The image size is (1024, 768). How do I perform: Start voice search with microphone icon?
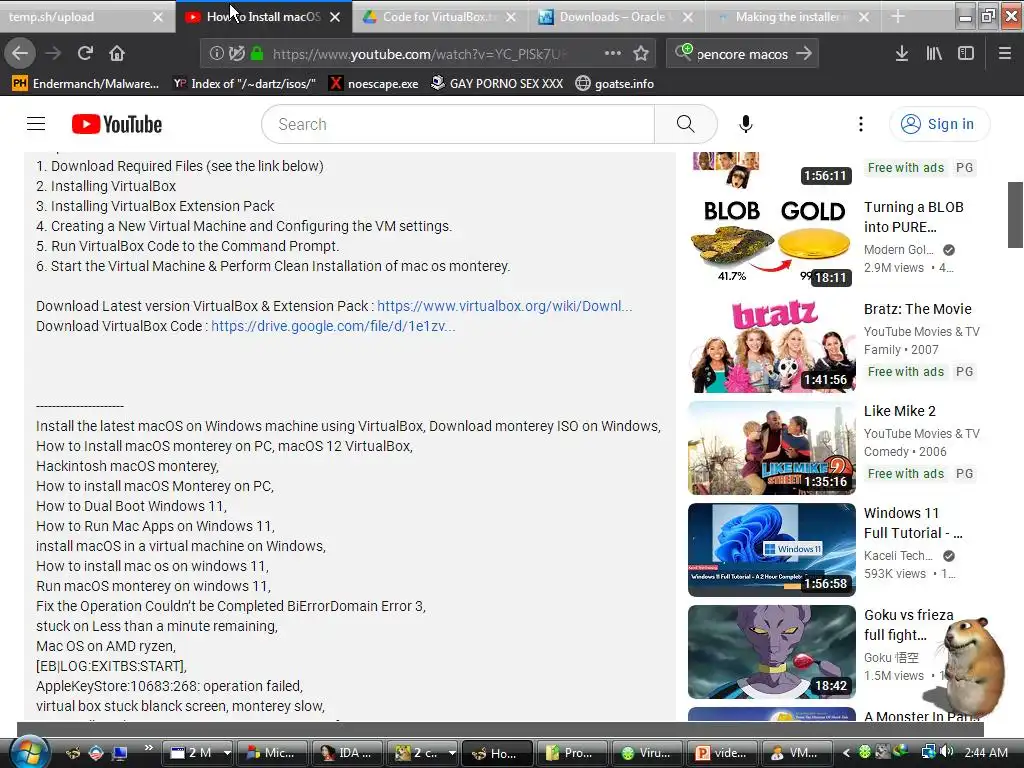coord(746,124)
